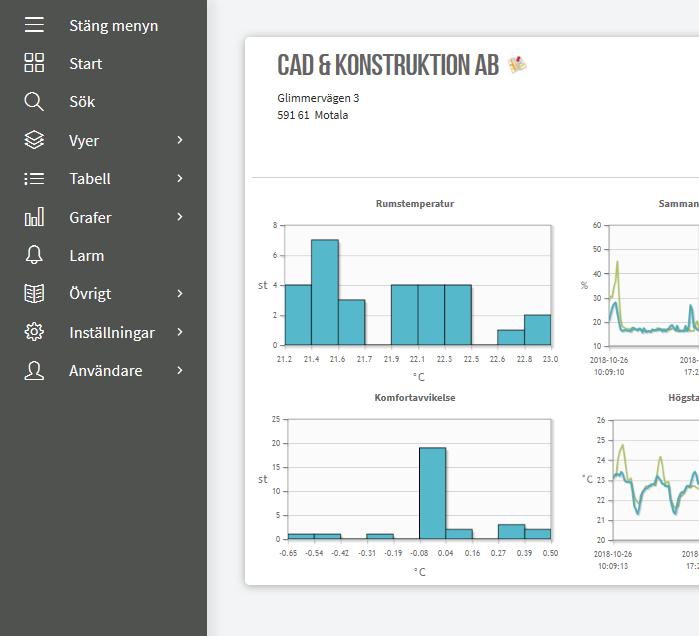Screen dimensions: 699x636
Task: Select the Grafer menu item
Action: (x=90, y=217)
